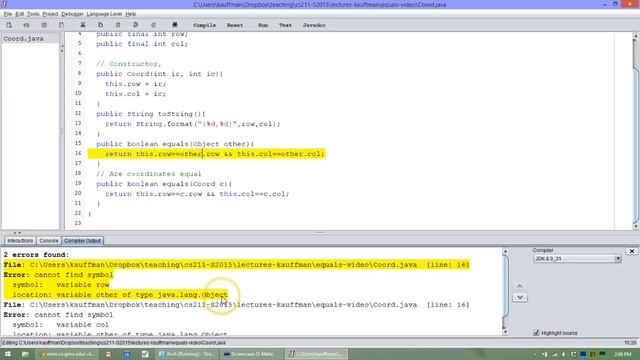640x360 pixels.
Task: Click the Paste toolbar icon
Action: coord(118,25)
